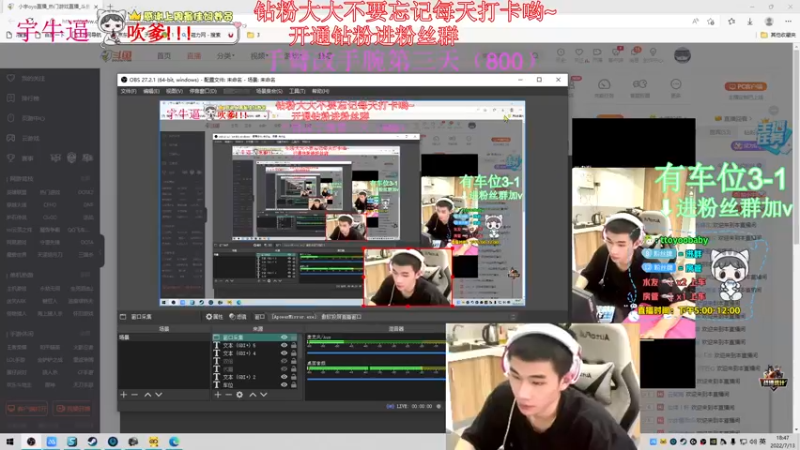Move selected source up in list
The image size is (800, 450).
[x=253, y=394]
